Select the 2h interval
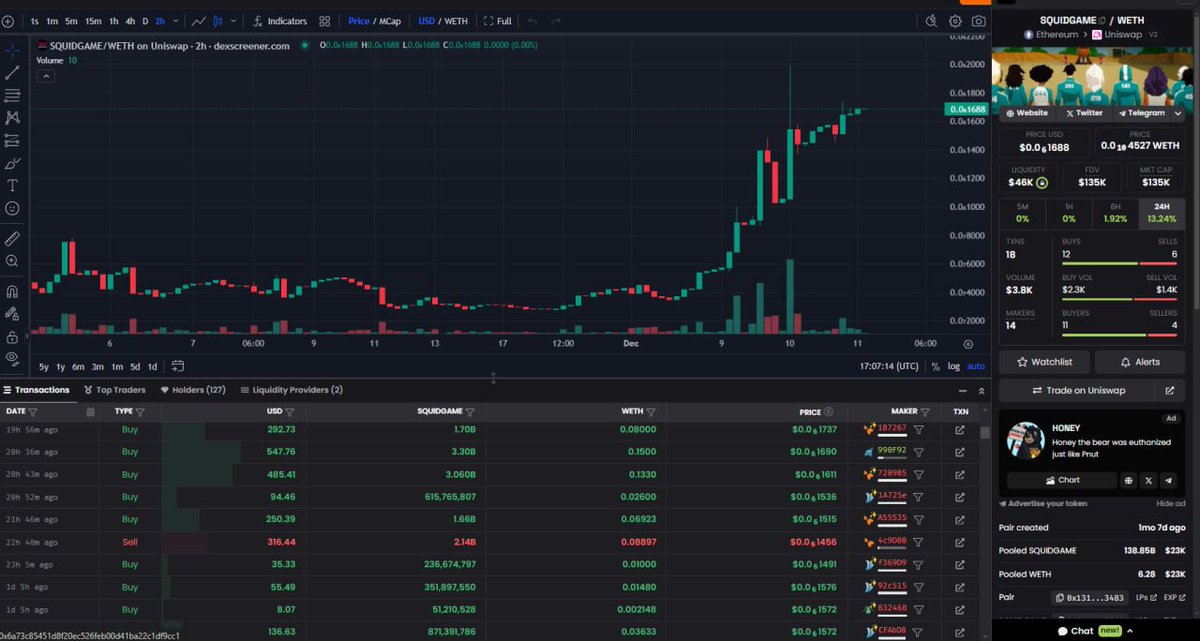The width and height of the screenshot is (1200, 641). (160, 21)
